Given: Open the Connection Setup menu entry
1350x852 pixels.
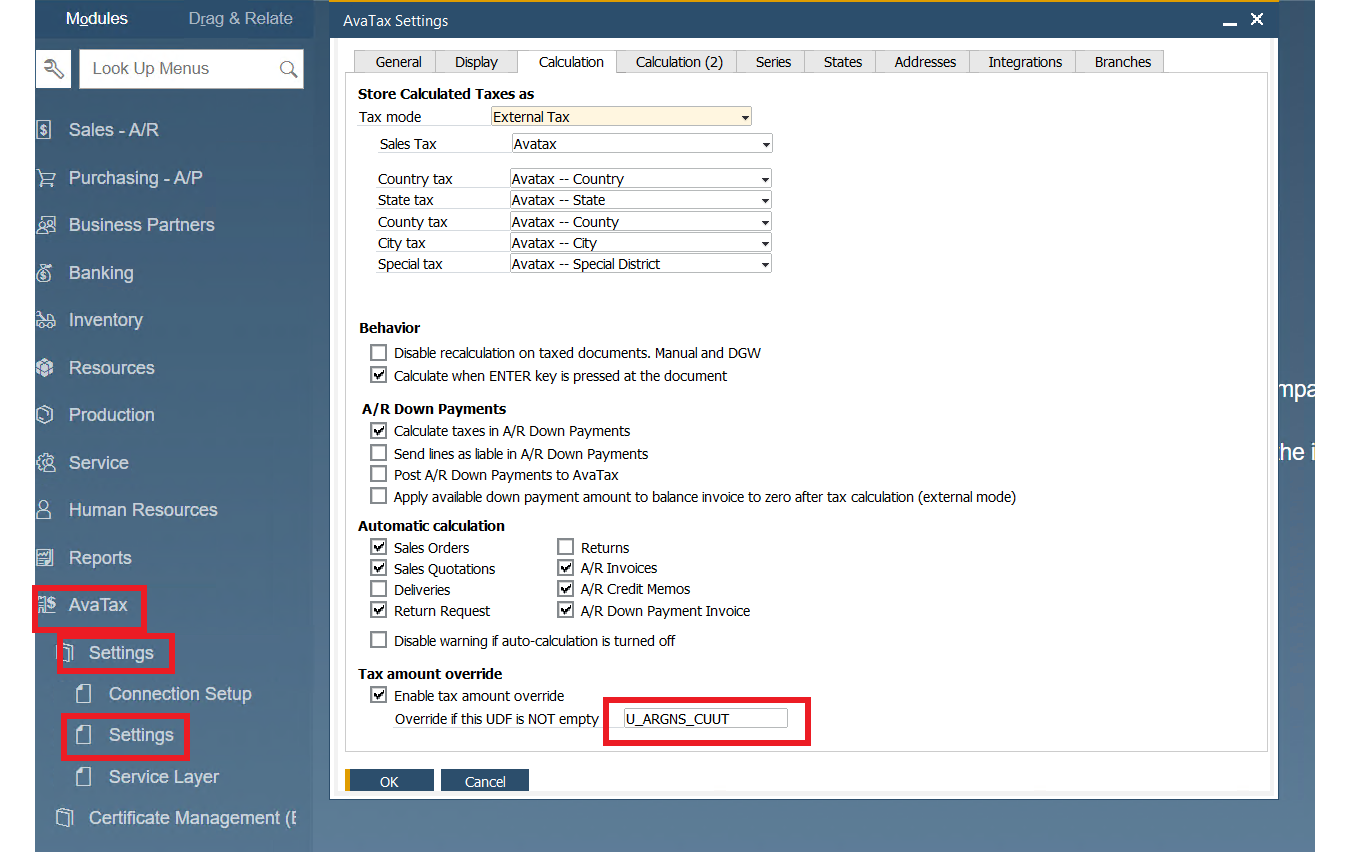Looking at the screenshot, I should point(180,694).
